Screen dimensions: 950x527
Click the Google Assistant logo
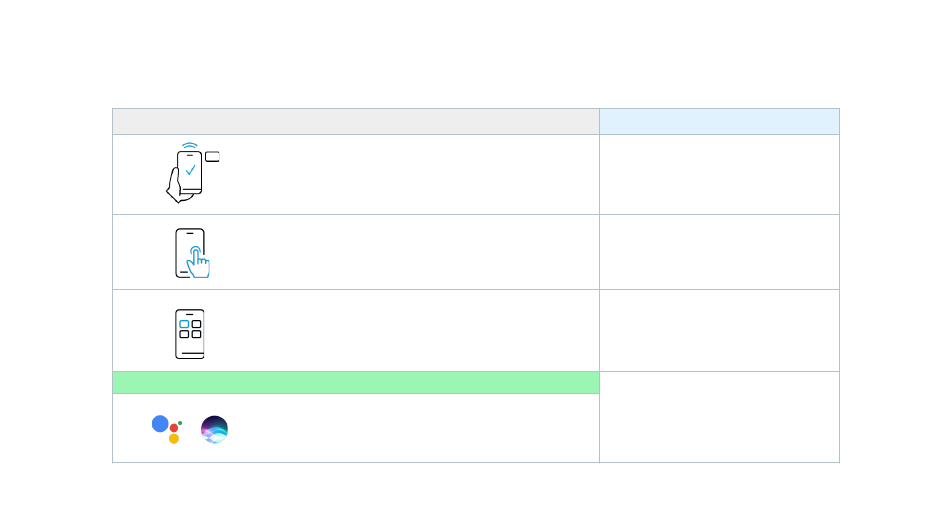[166, 428]
